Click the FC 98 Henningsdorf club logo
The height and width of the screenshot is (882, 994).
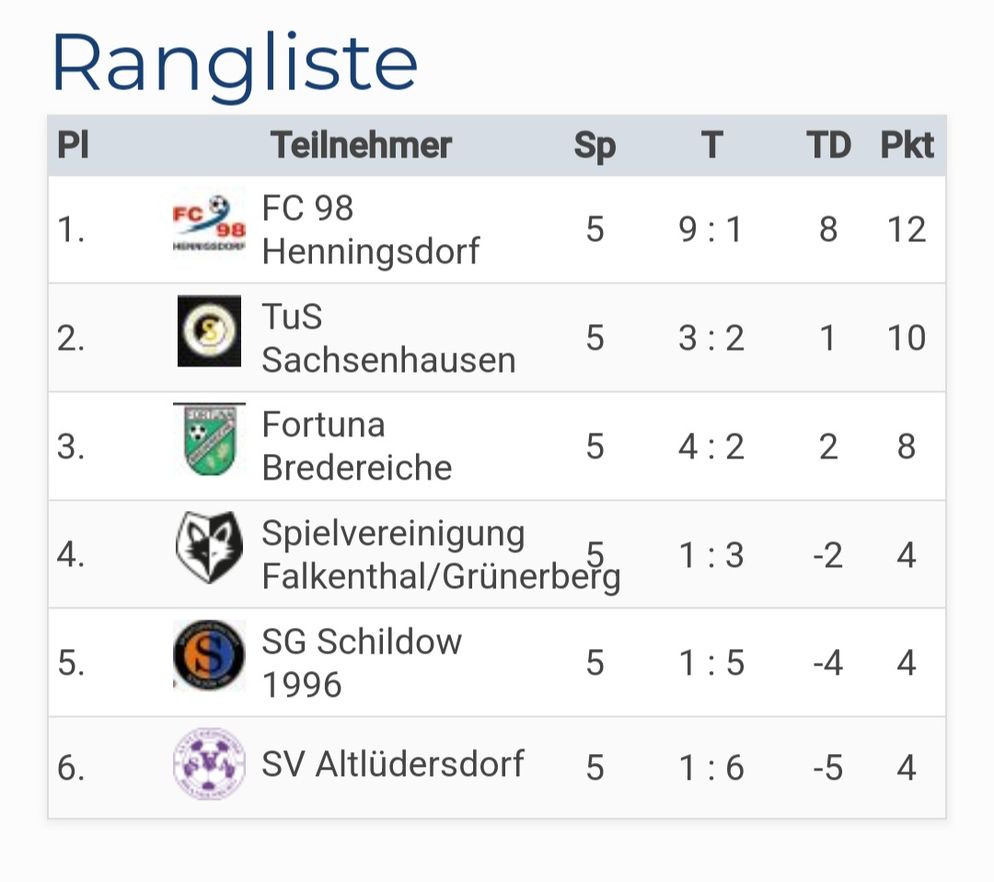(209, 223)
